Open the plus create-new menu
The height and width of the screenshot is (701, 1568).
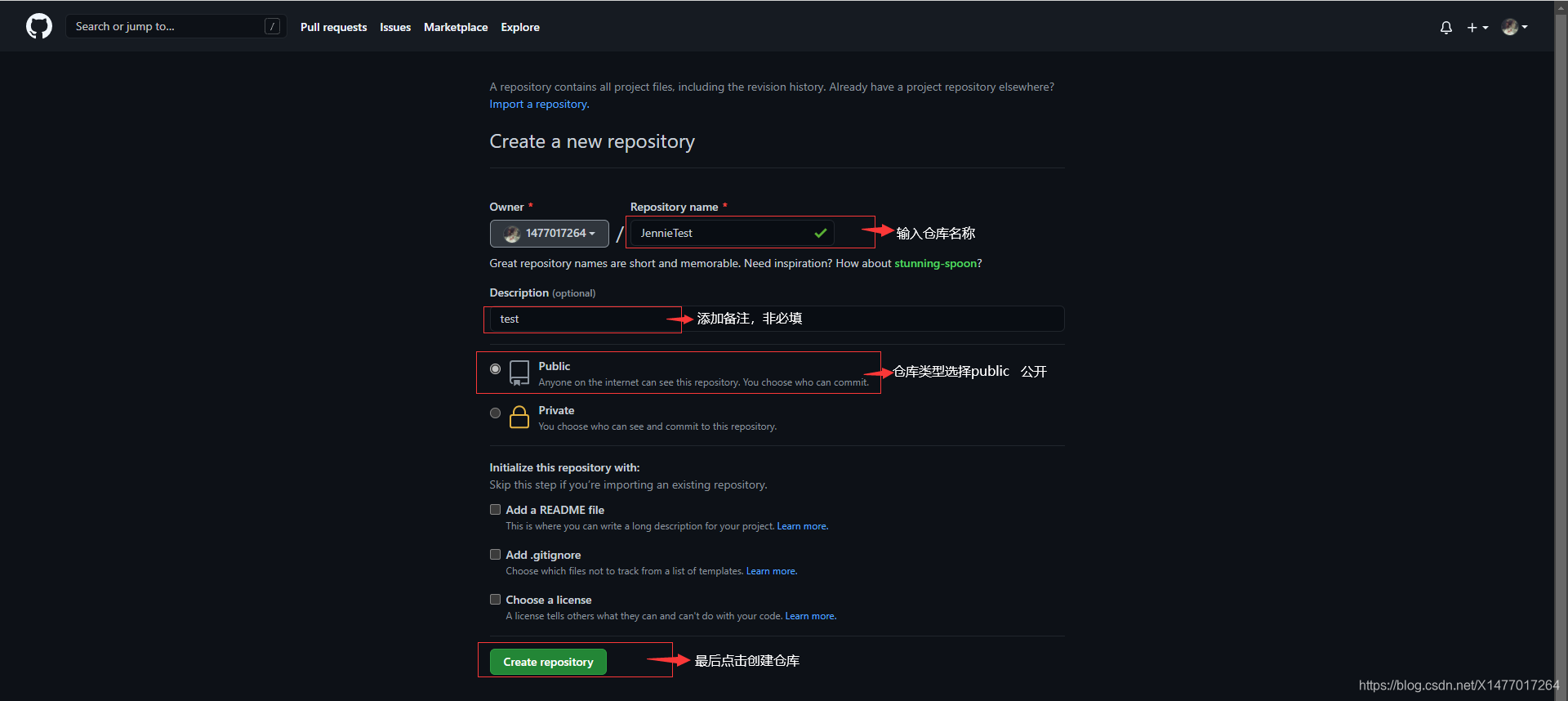[1477, 27]
